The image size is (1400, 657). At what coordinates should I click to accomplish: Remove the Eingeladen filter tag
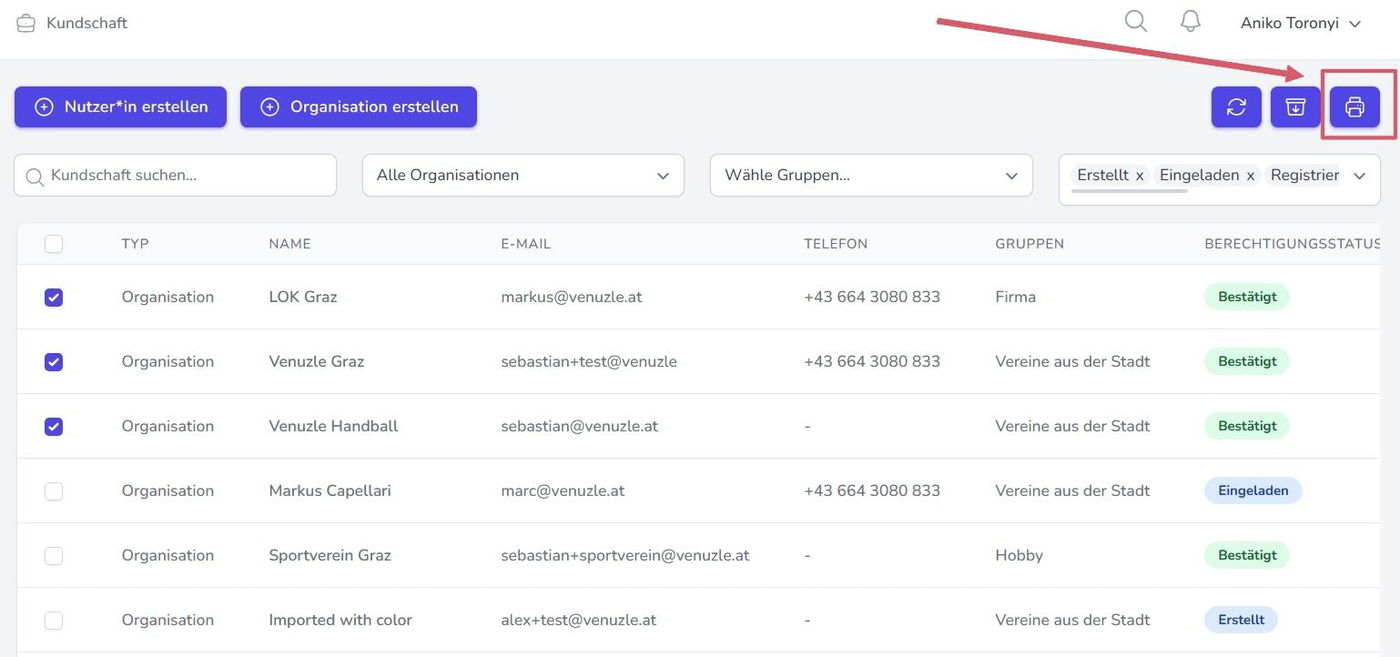pos(1250,176)
